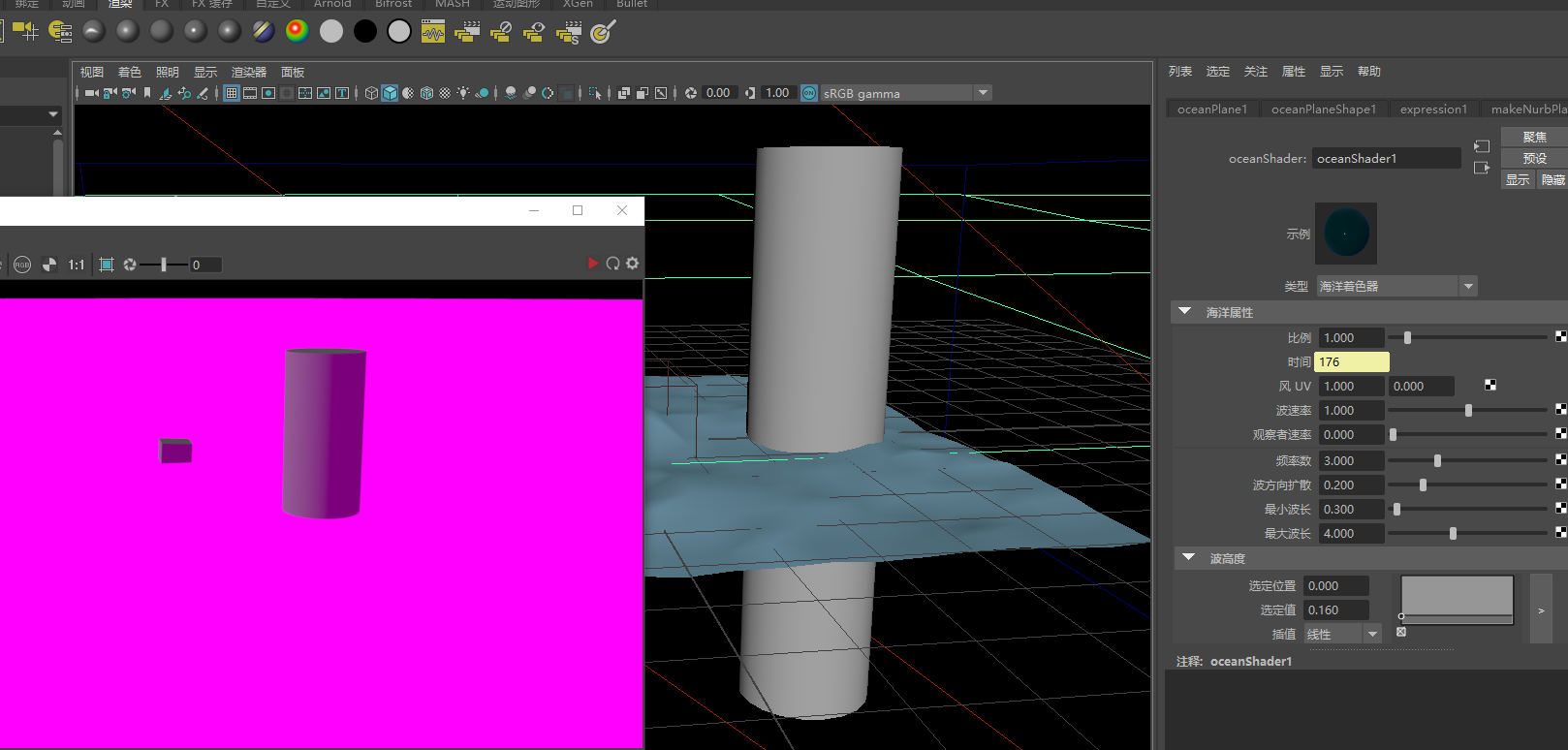
Task: Click the 预设 presets button
Action: (1534, 158)
